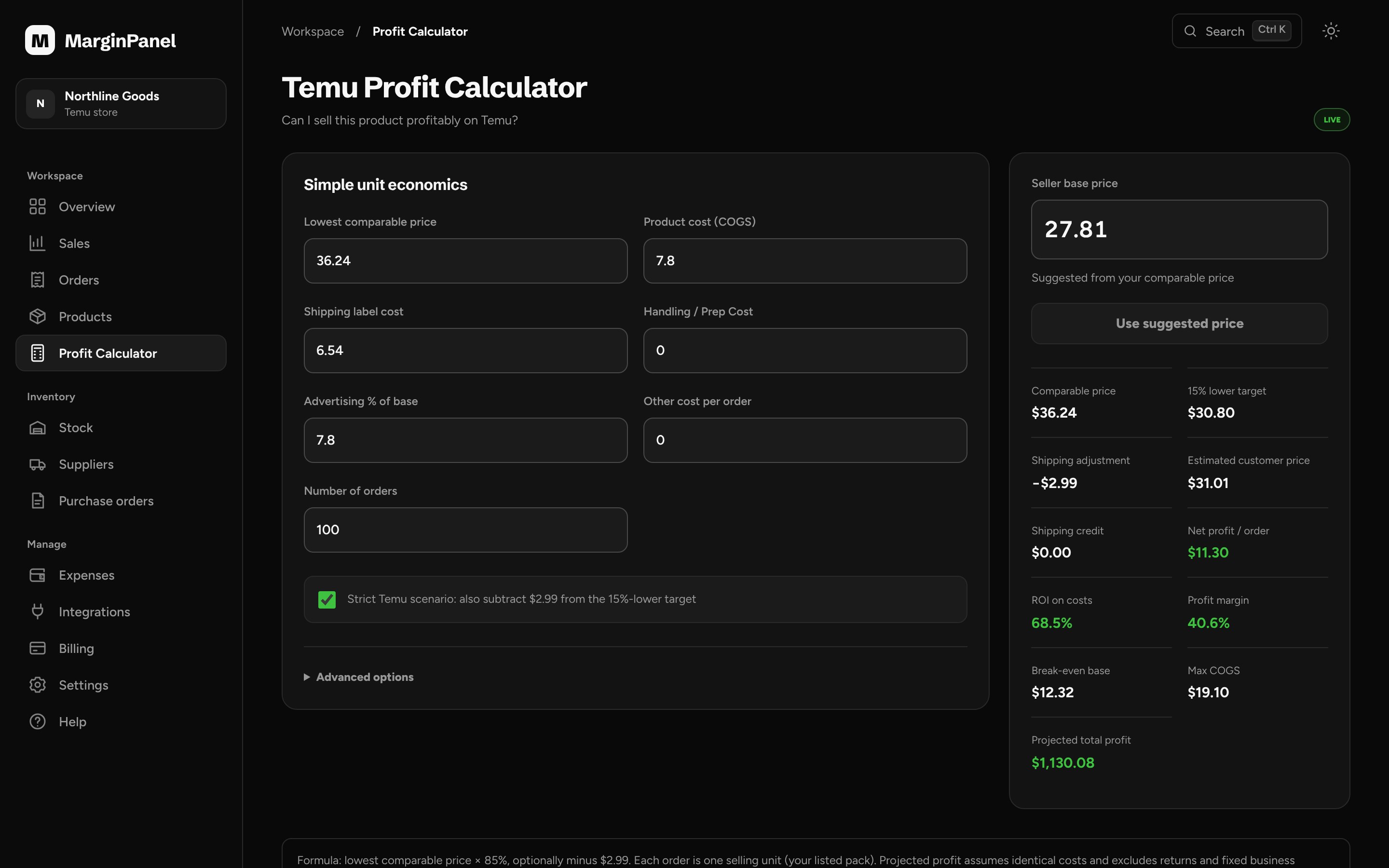
Task: Focus the Shipping label cost field
Action: 465,351
